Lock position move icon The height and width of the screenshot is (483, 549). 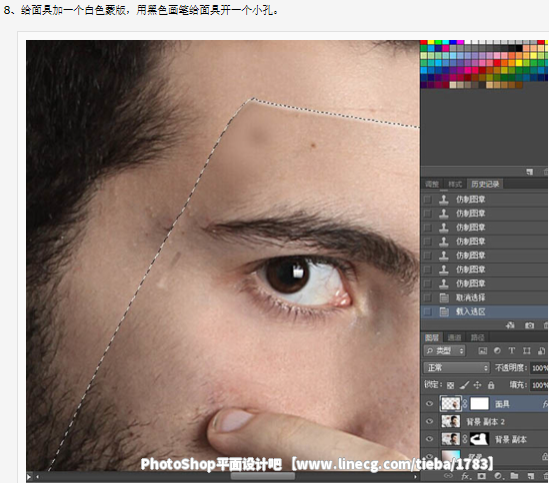(478, 386)
